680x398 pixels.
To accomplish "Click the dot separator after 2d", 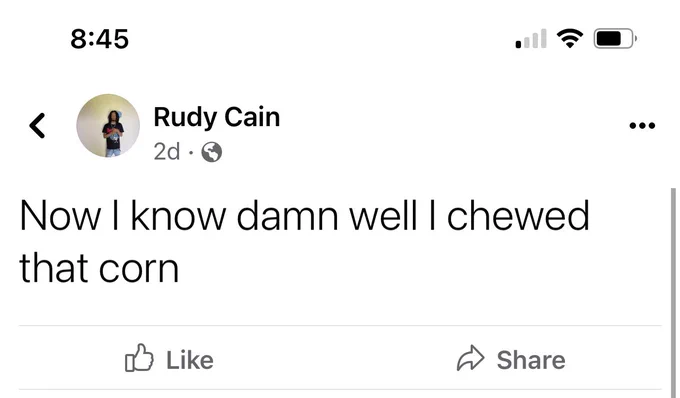I will pos(191,152).
